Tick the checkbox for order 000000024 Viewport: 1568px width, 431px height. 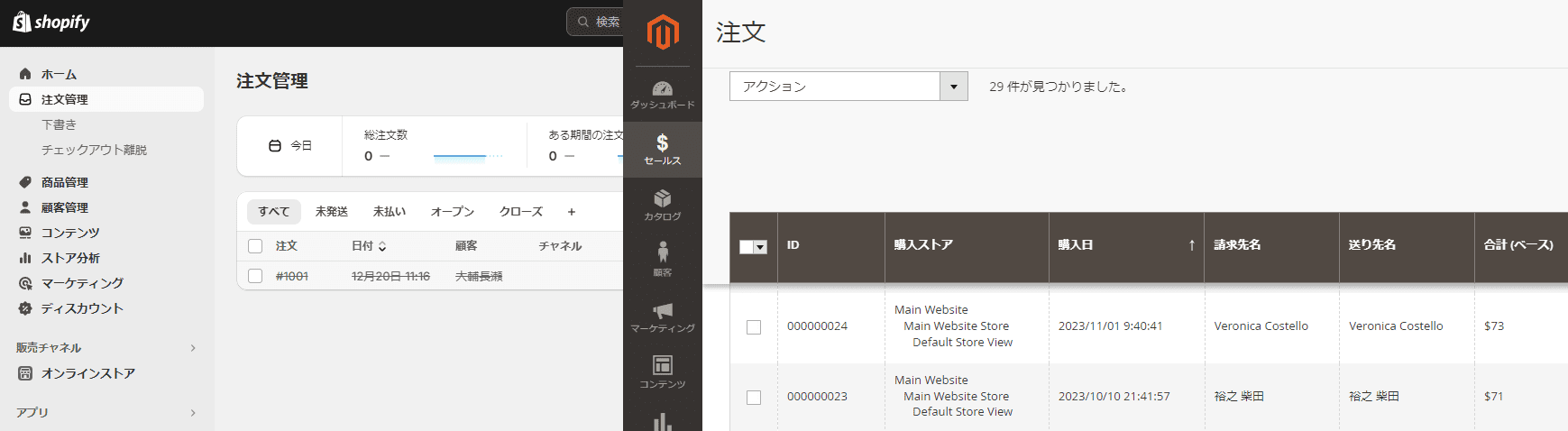pyautogui.click(x=754, y=326)
